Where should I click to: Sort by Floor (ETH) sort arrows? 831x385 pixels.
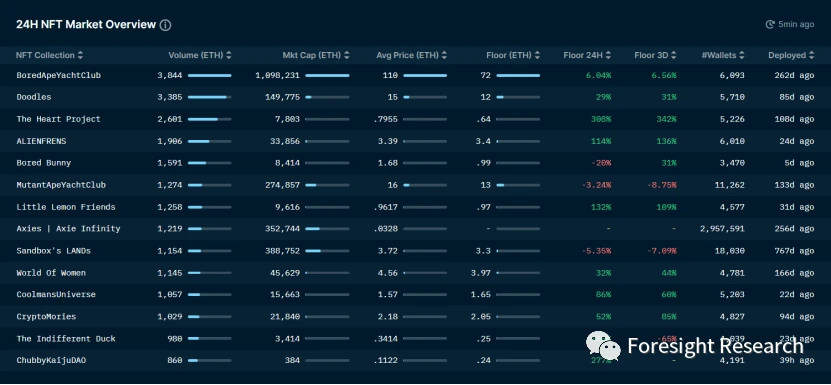click(537, 55)
